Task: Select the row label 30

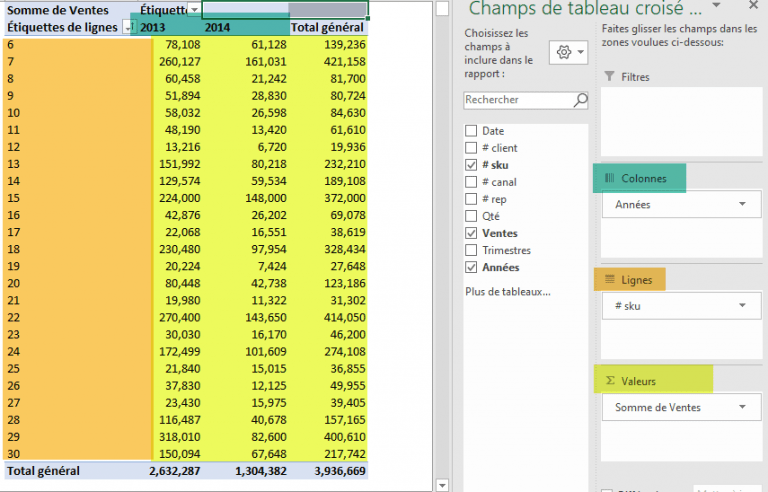Action: pos(70,454)
